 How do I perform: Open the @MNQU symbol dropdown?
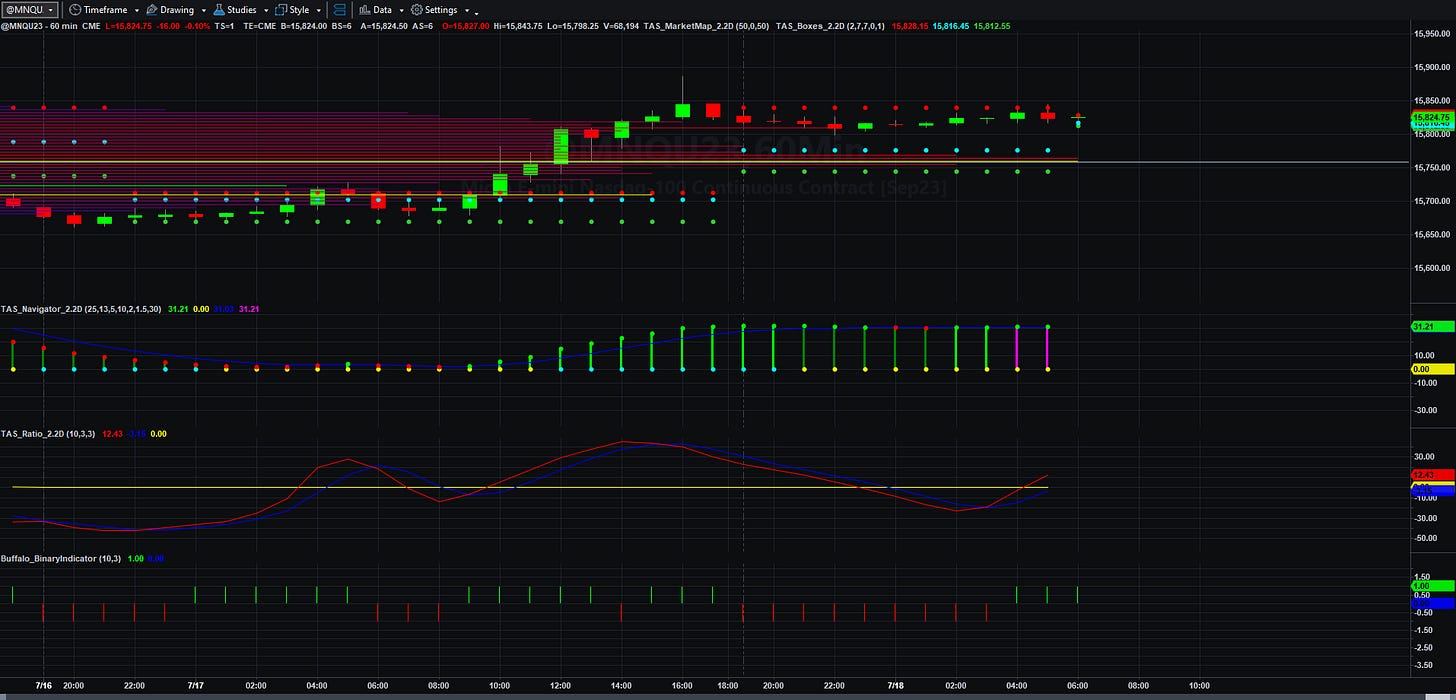click(x=30, y=10)
